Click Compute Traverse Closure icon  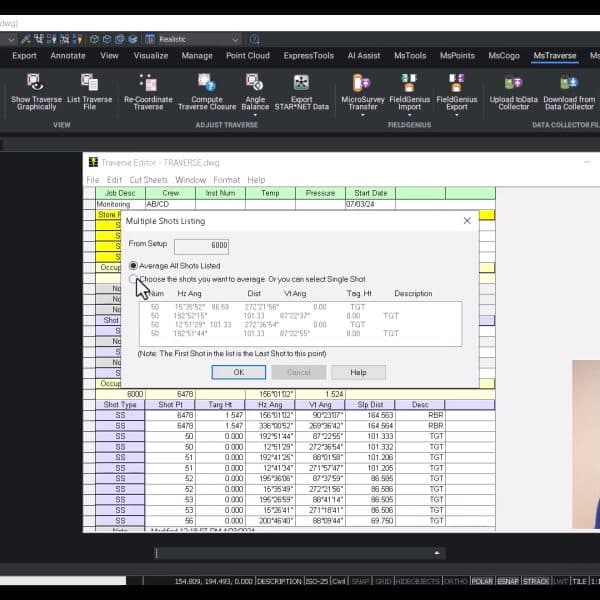(206, 83)
